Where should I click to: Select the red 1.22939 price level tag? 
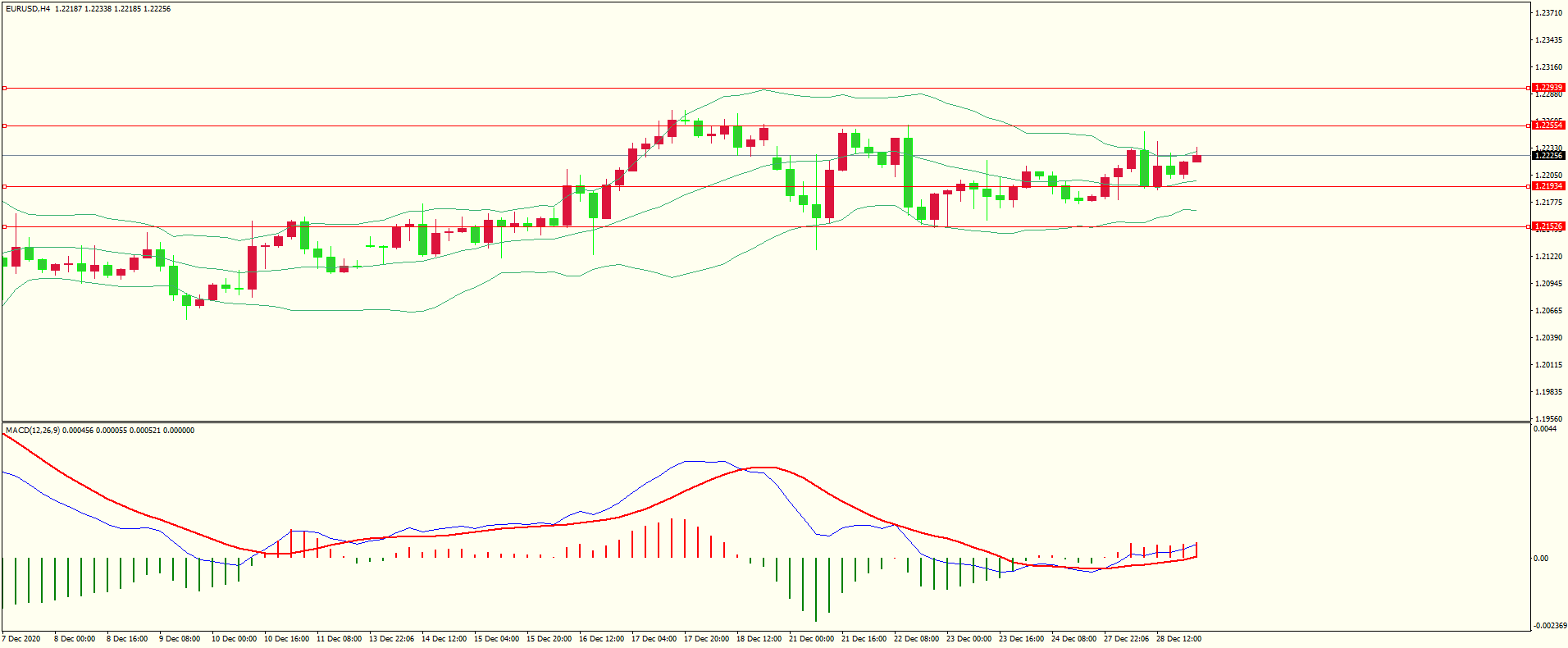(x=1548, y=88)
